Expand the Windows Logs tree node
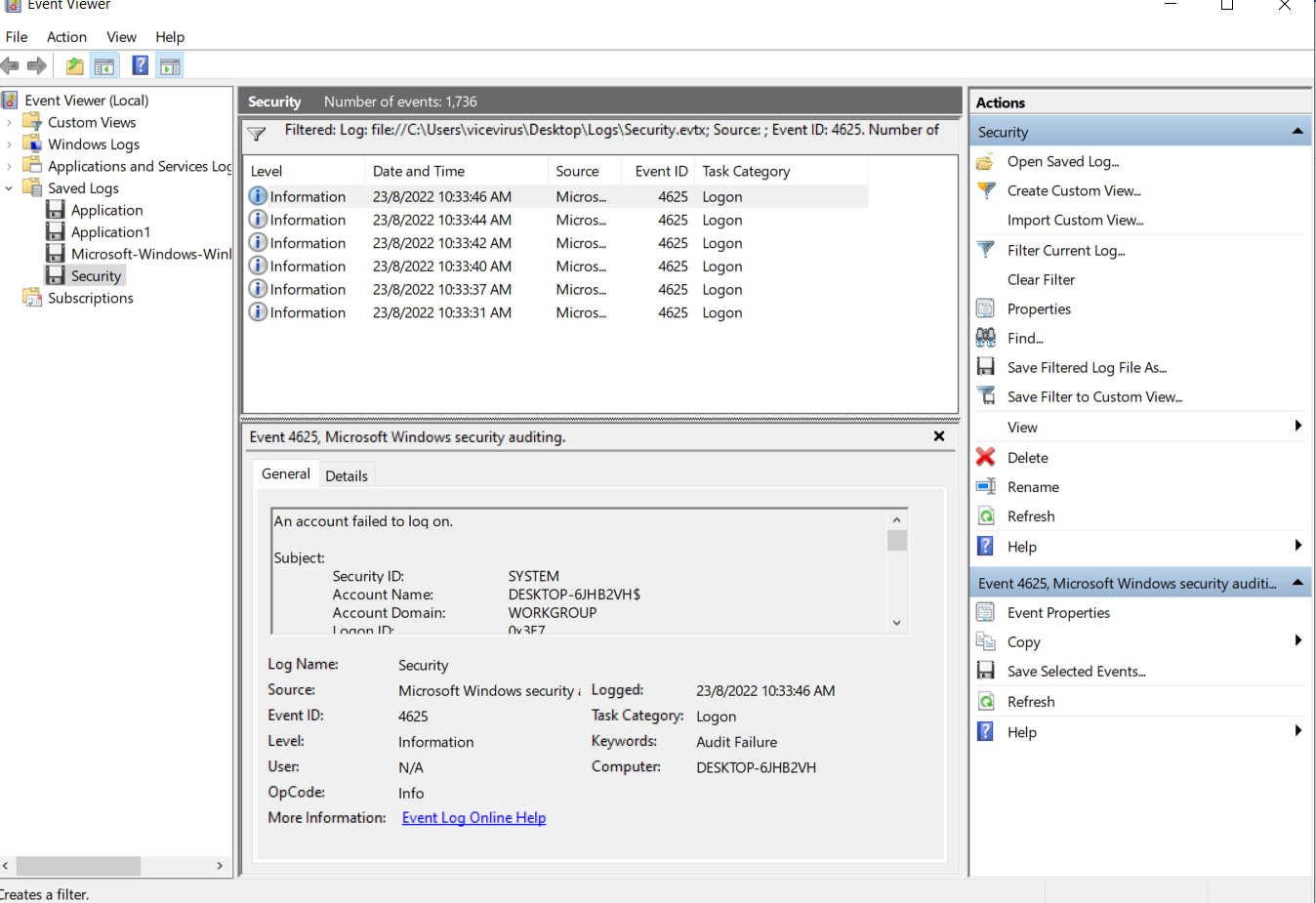 click(x=9, y=144)
